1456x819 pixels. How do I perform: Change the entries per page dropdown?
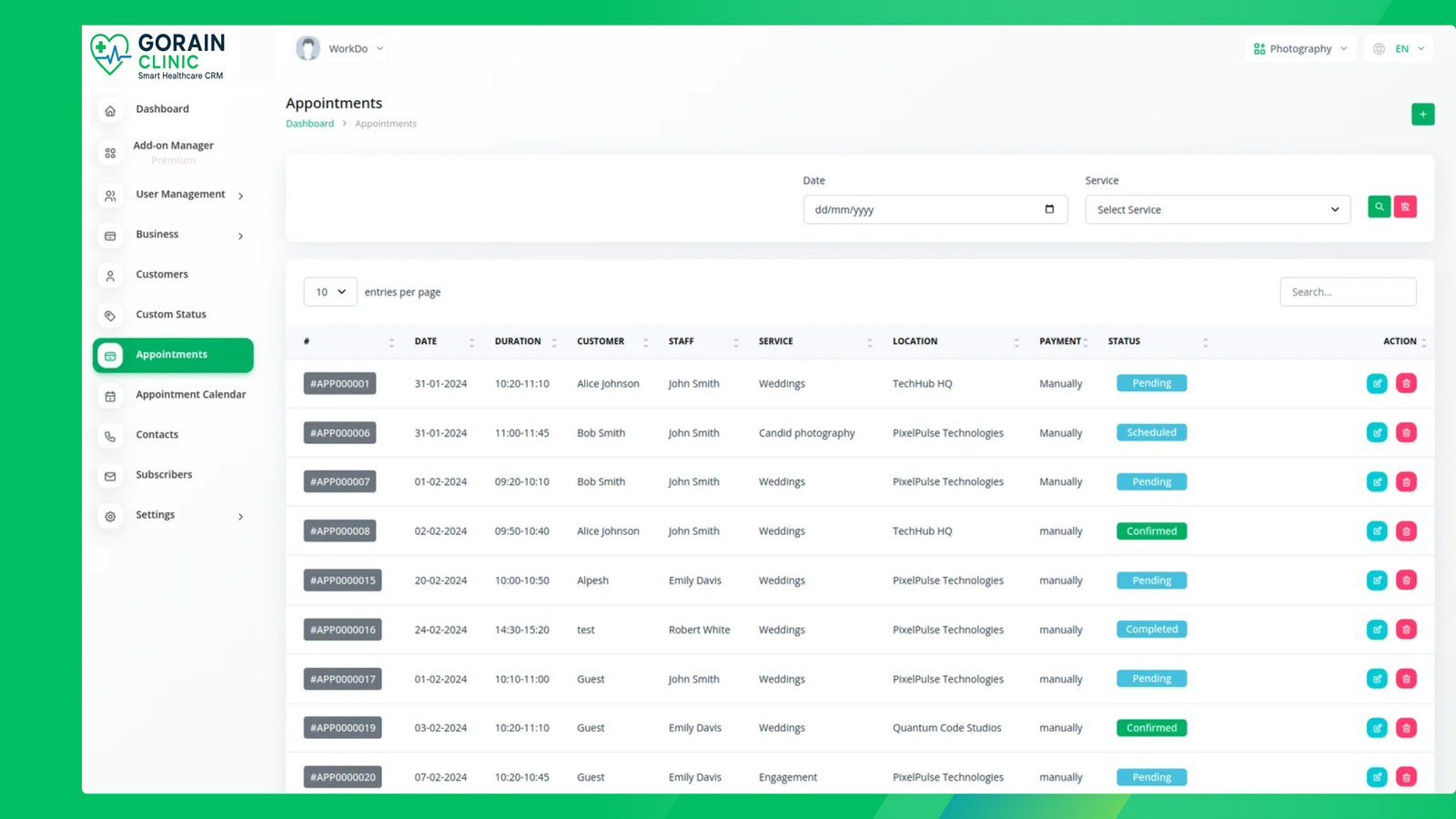pyautogui.click(x=330, y=292)
